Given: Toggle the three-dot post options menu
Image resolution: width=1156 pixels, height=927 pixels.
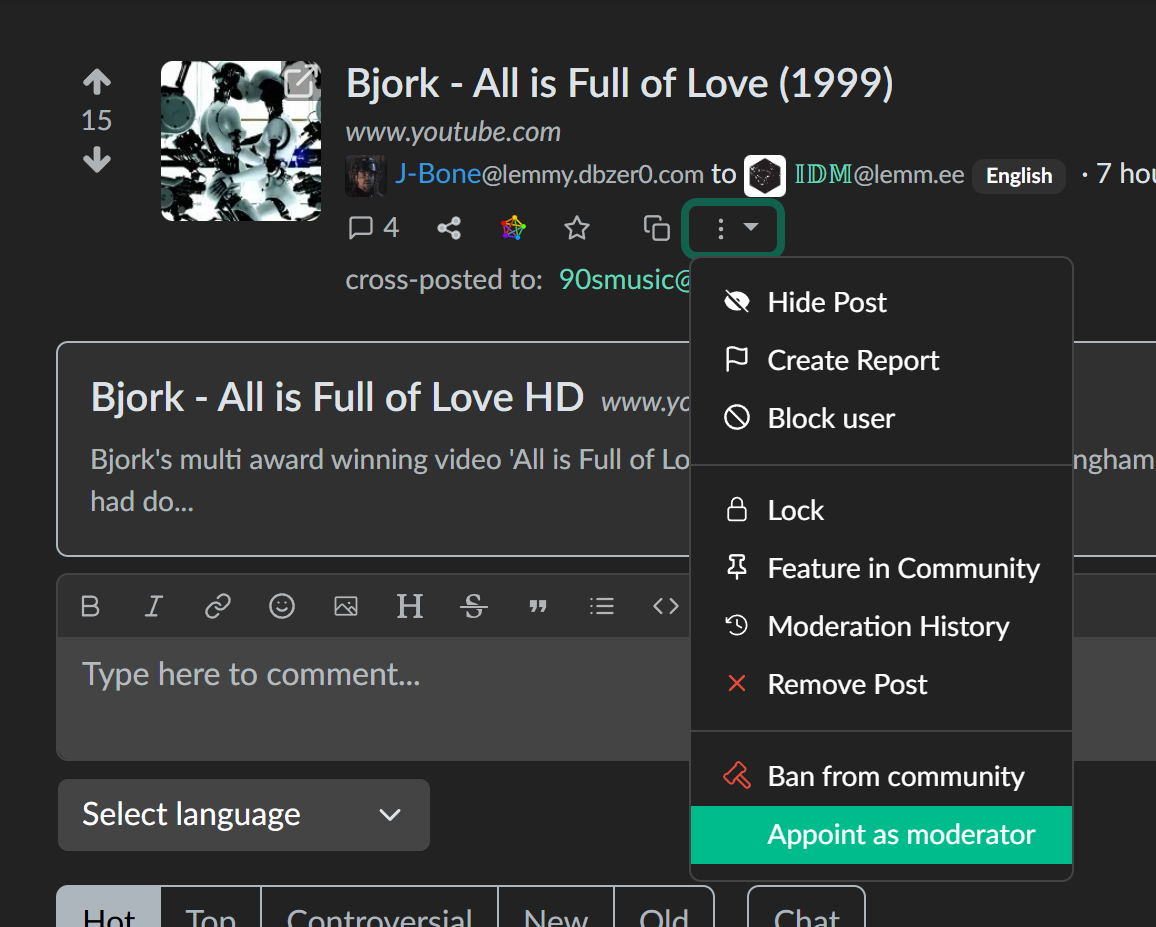Looking at the screenshot, I should pyautogui.click(x=734, y=228).
